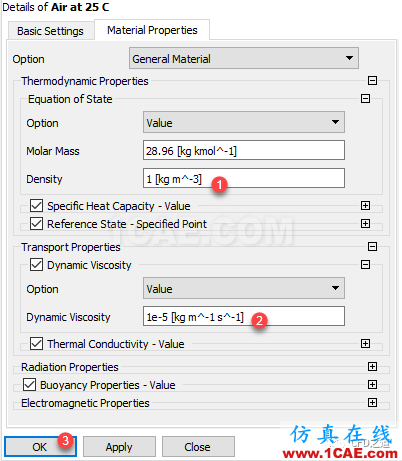Expand the Electromagnetic Properties section

[x=372, y=403]
